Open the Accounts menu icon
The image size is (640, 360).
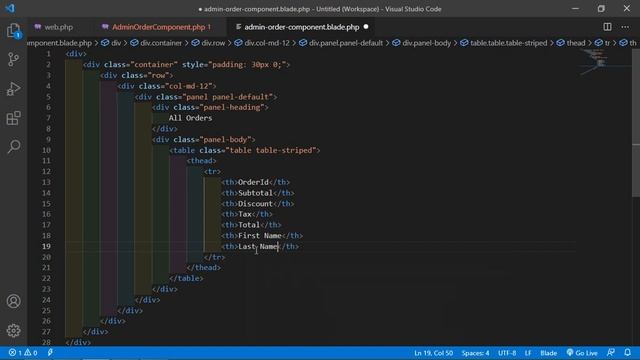coord(13,301)
